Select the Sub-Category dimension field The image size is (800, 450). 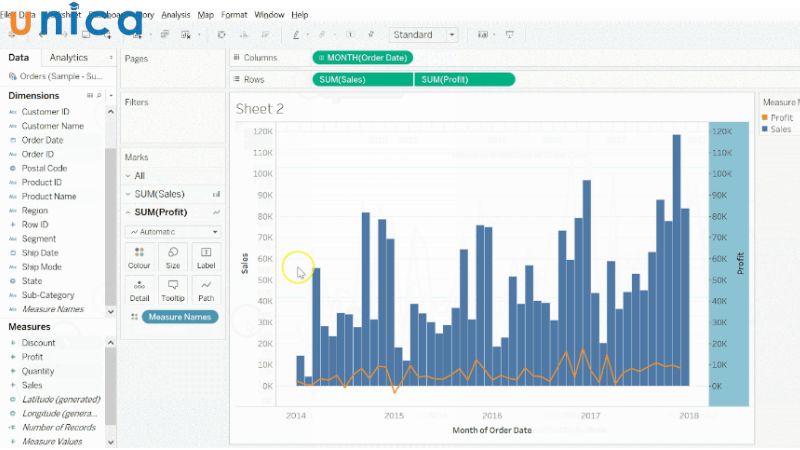pos(48,295)
